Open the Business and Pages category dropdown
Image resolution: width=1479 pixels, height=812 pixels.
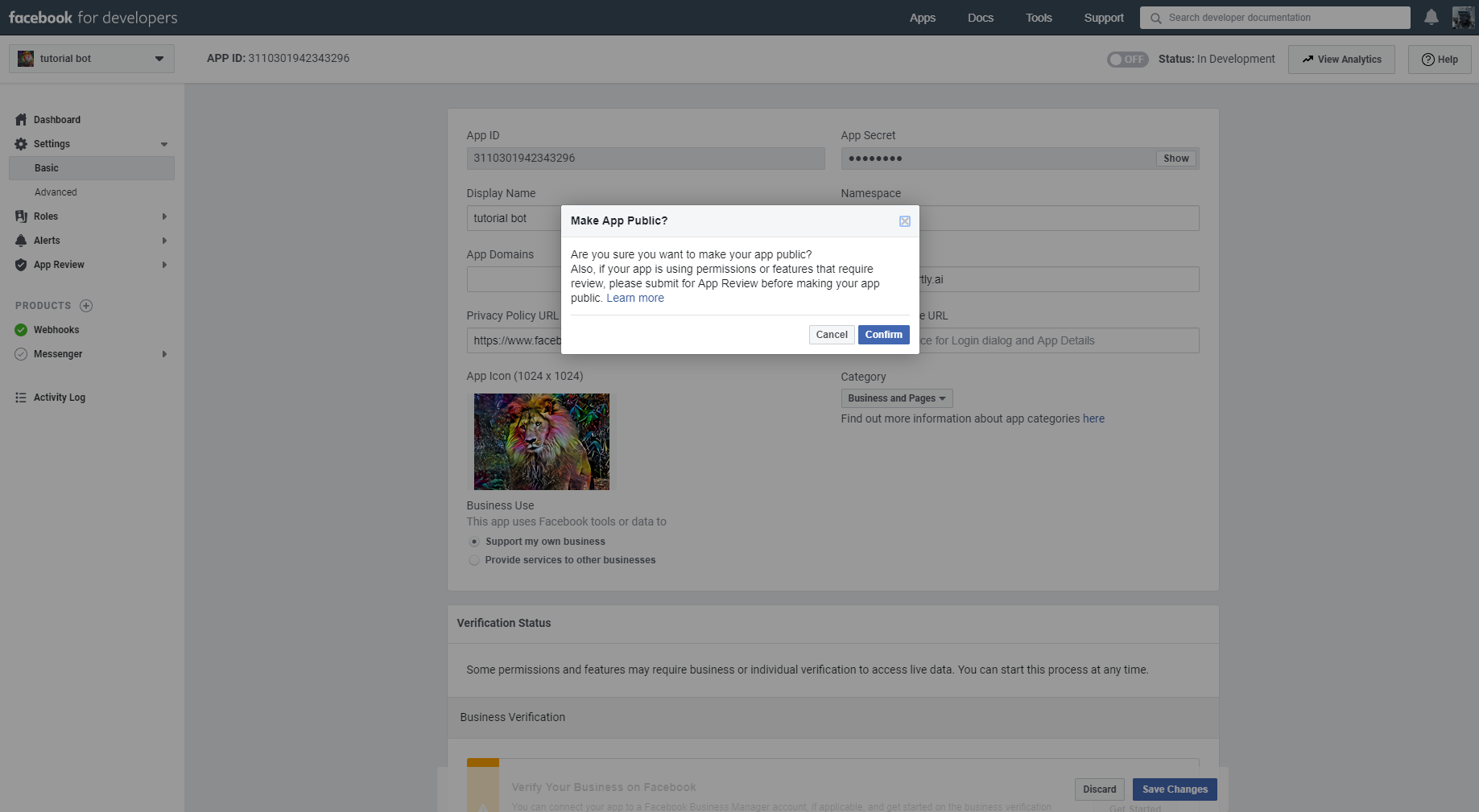pyautogui.click(x=896, y=398)
